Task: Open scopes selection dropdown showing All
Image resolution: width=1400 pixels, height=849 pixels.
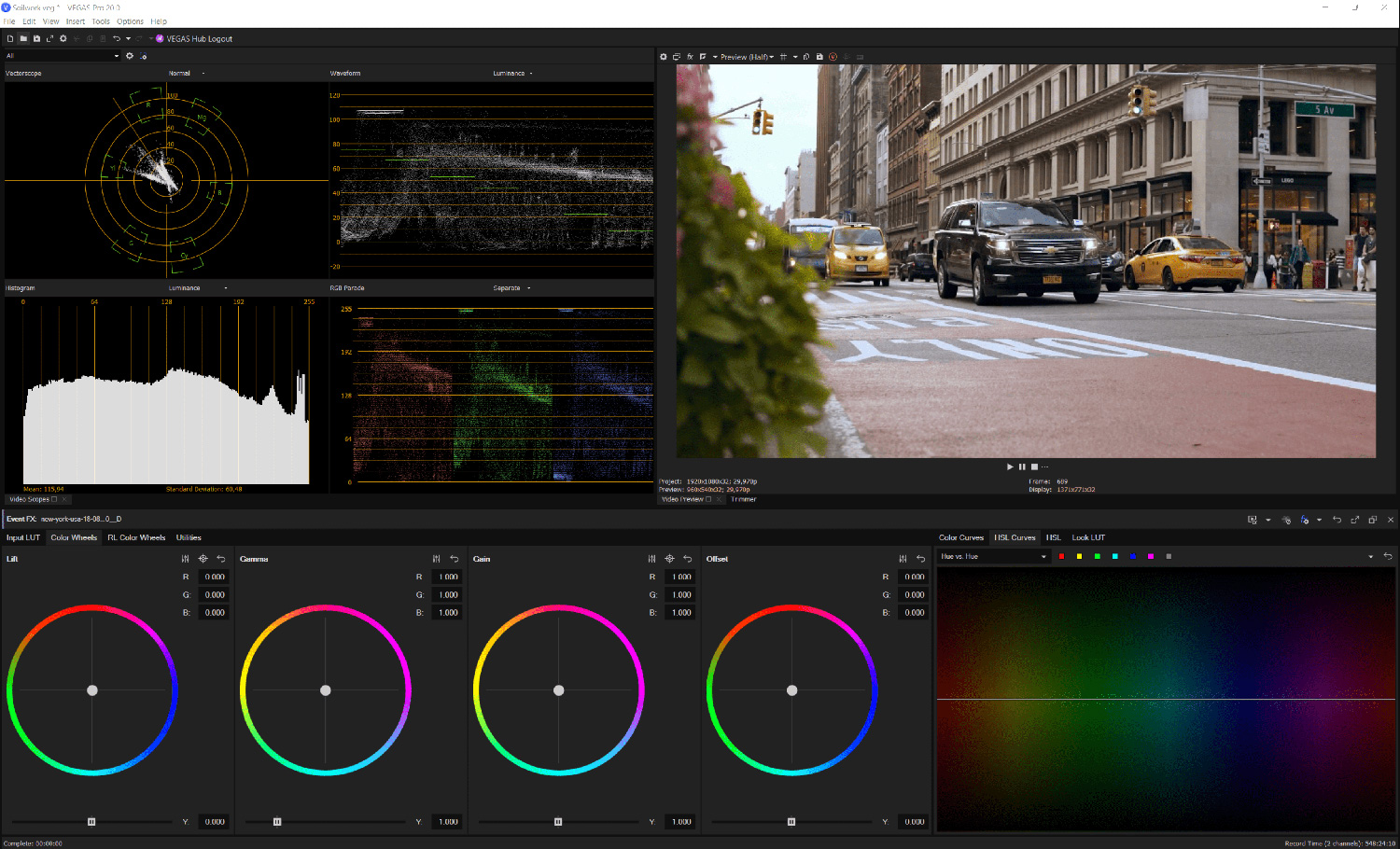Action: tap(63, 56)
